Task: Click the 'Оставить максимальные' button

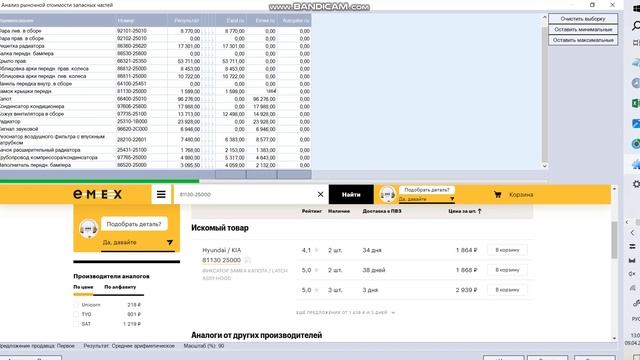Action: pyautogui.click(x=583, y=40)
